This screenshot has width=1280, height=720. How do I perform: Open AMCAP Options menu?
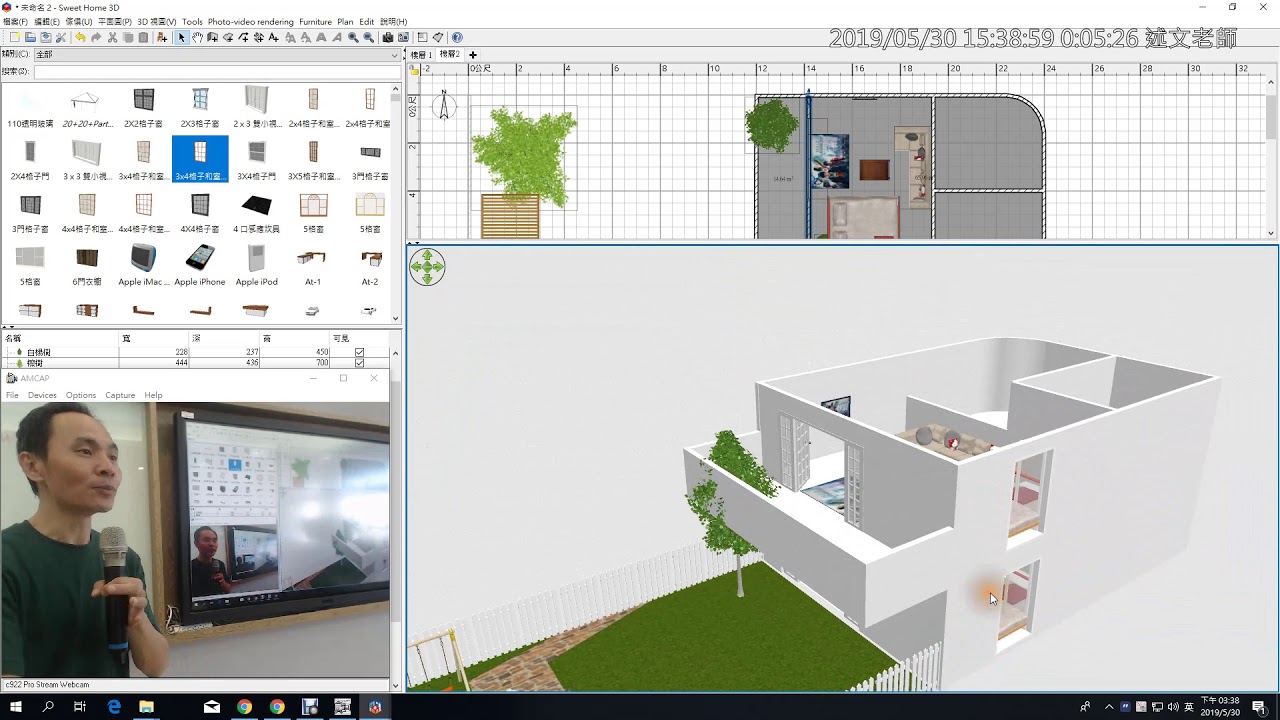[x=81, y=395]
